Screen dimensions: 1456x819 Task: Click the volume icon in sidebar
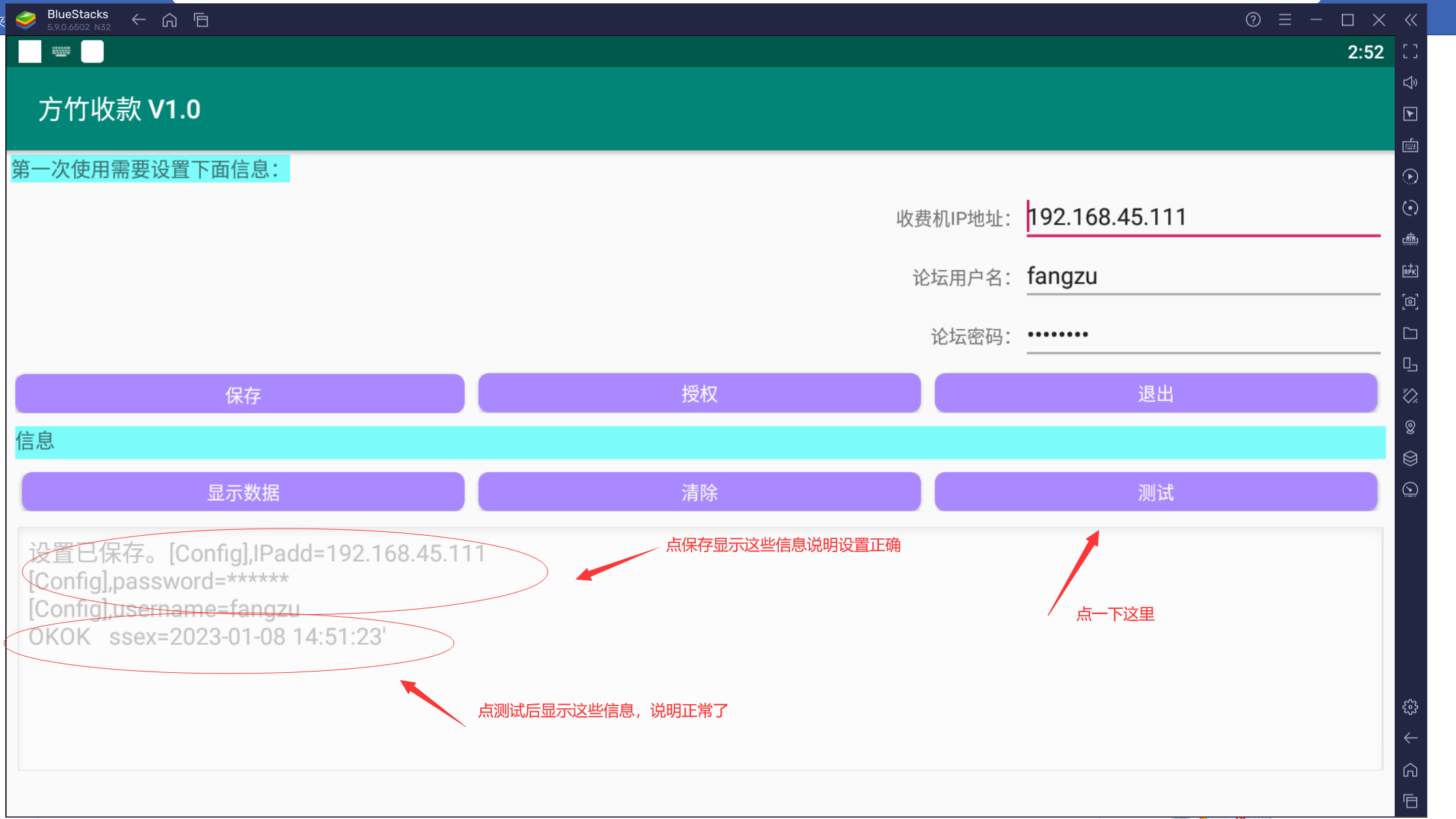(1410, 83)
